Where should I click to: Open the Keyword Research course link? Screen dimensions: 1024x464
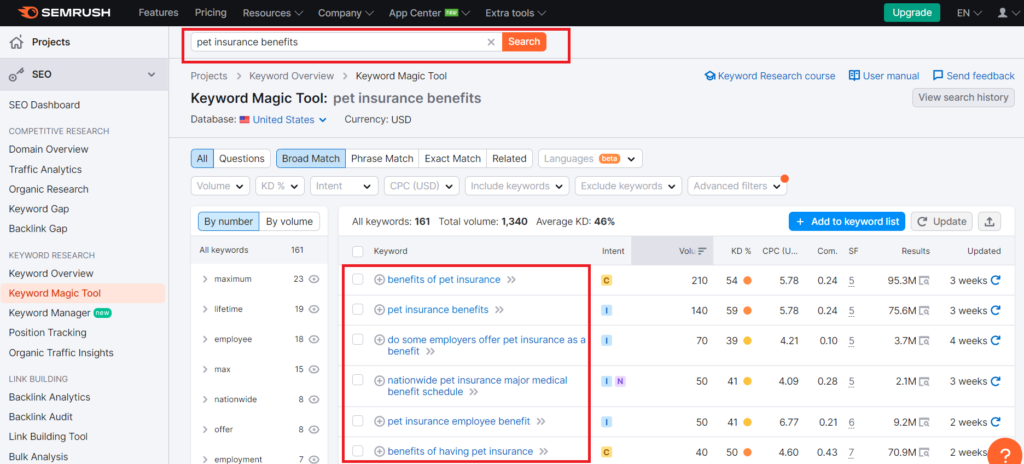pos(770,76)
